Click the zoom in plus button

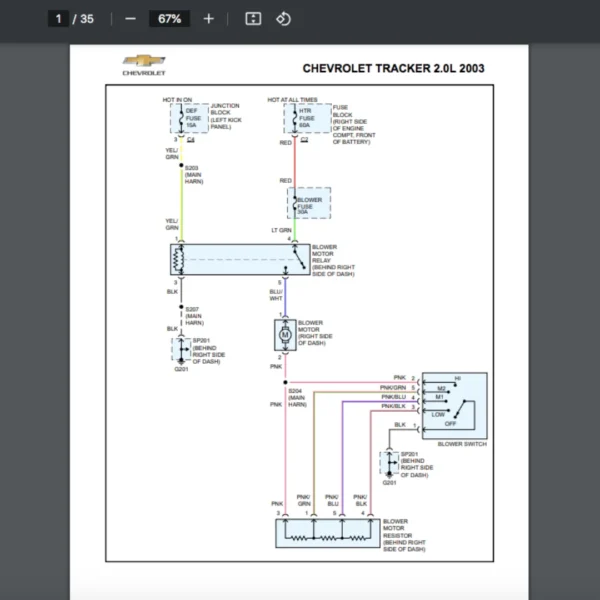tap(208, 18)
